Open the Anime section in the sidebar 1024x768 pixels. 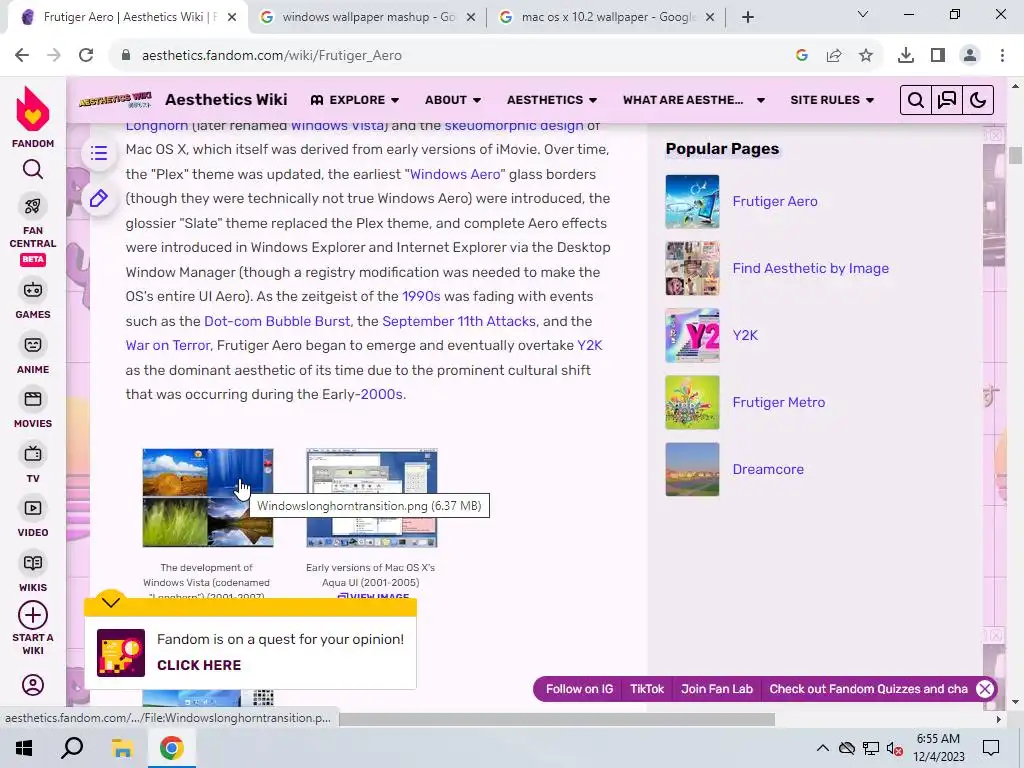[x=33, y=354]
